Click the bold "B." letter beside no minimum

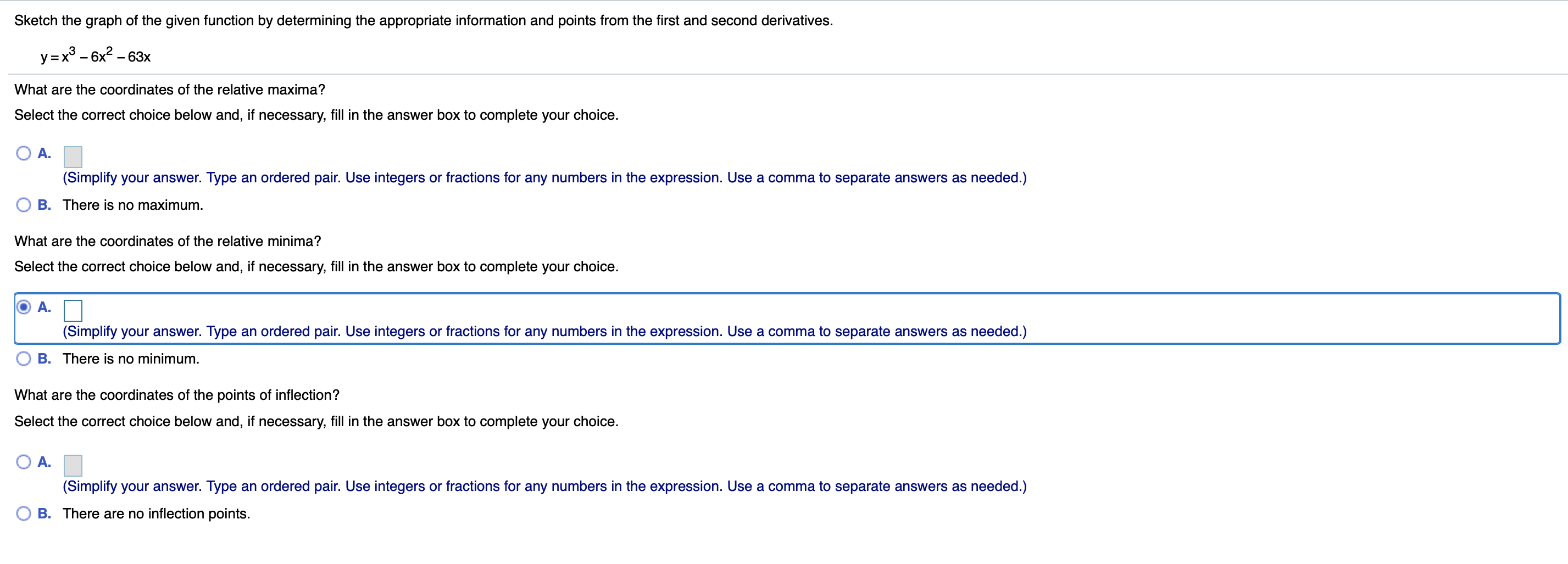click(45, 359)
